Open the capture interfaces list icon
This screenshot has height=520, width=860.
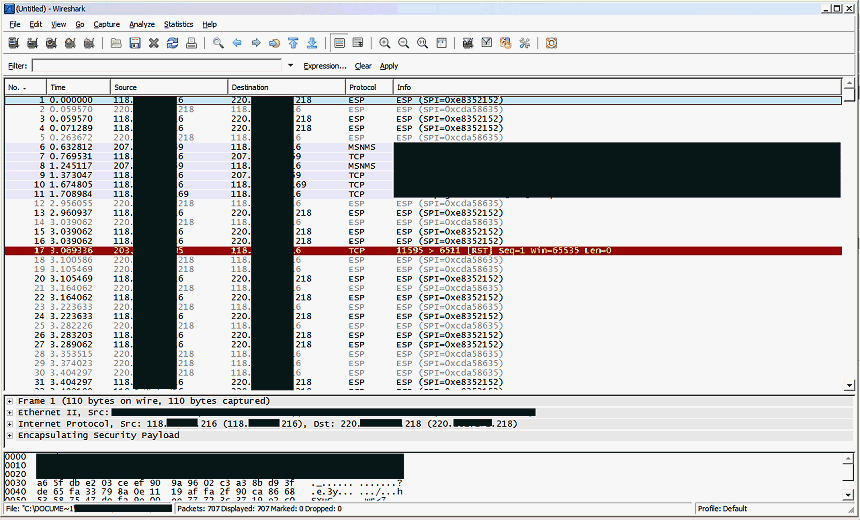(13, 43)
